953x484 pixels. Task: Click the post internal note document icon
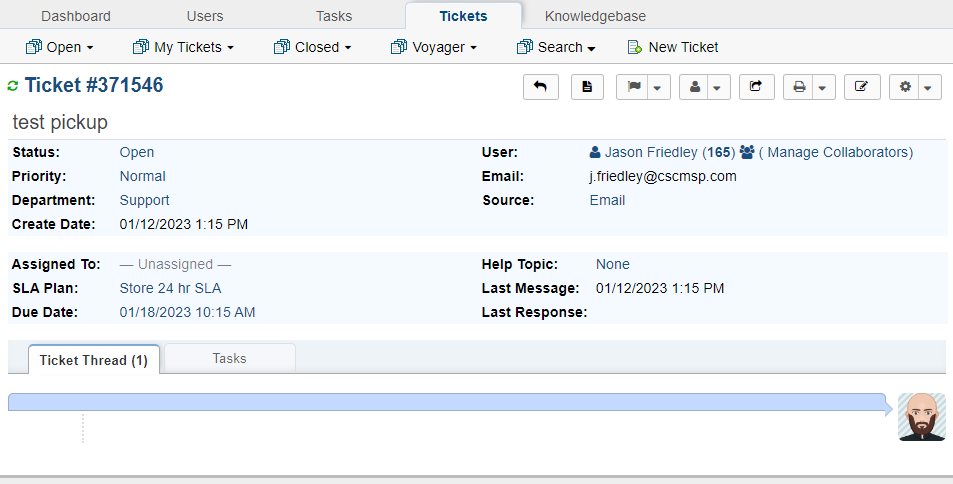[587, 87]
